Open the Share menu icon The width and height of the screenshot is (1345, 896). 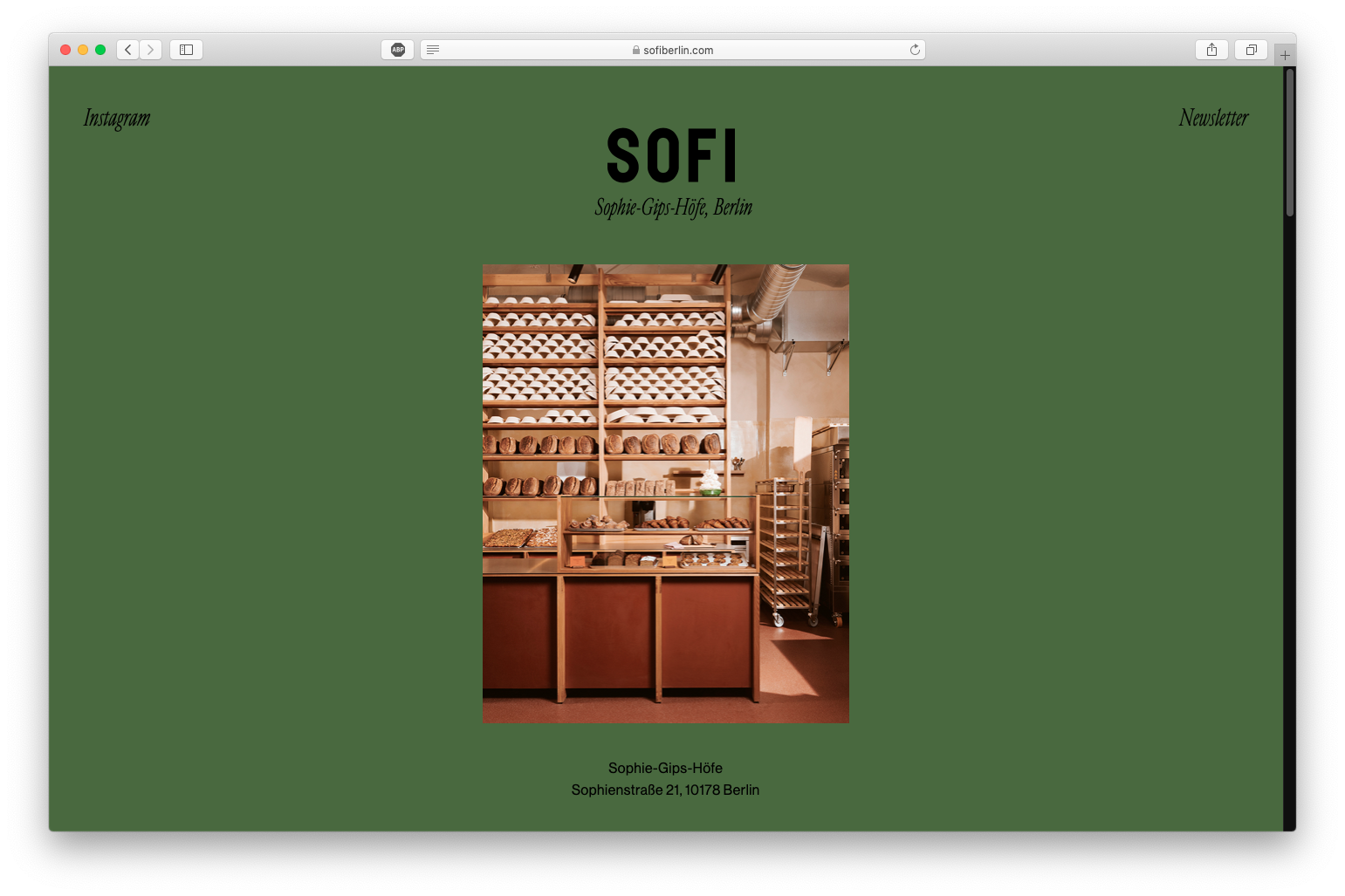(x=1211, y=50)
